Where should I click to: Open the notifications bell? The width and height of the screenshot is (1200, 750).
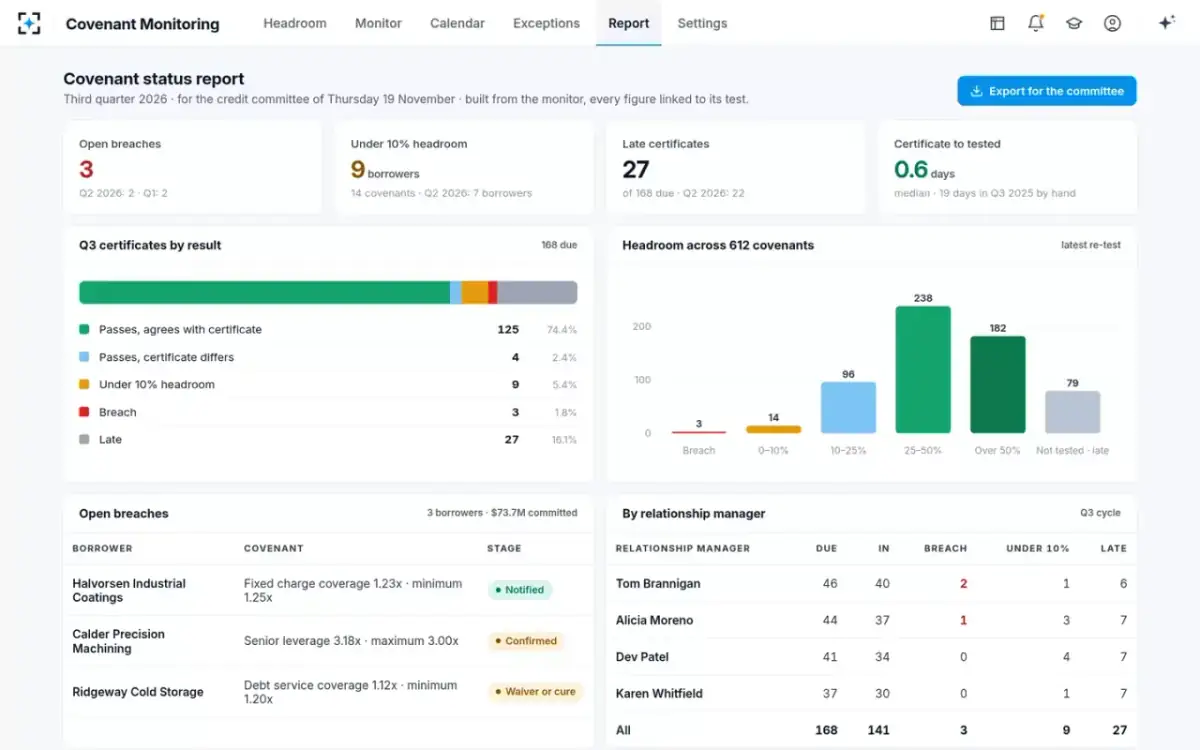tap(1036, 23)
